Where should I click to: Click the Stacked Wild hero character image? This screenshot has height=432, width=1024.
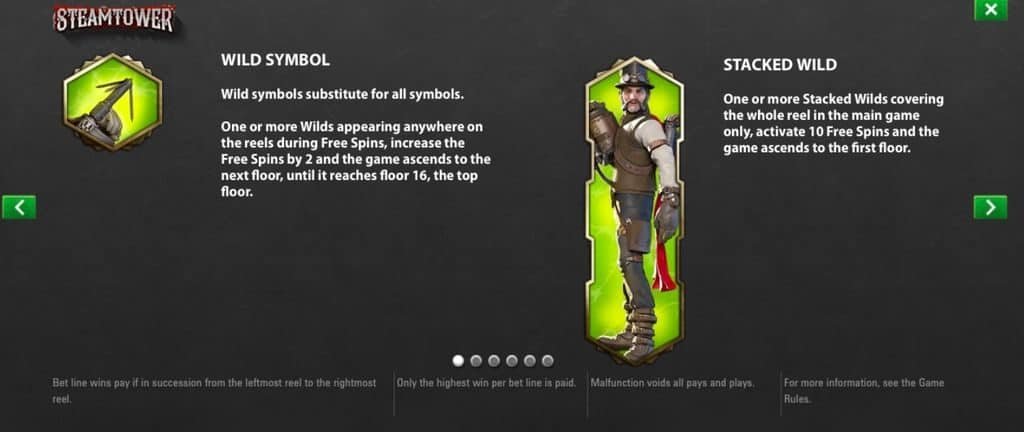click(x=634, y=210)
